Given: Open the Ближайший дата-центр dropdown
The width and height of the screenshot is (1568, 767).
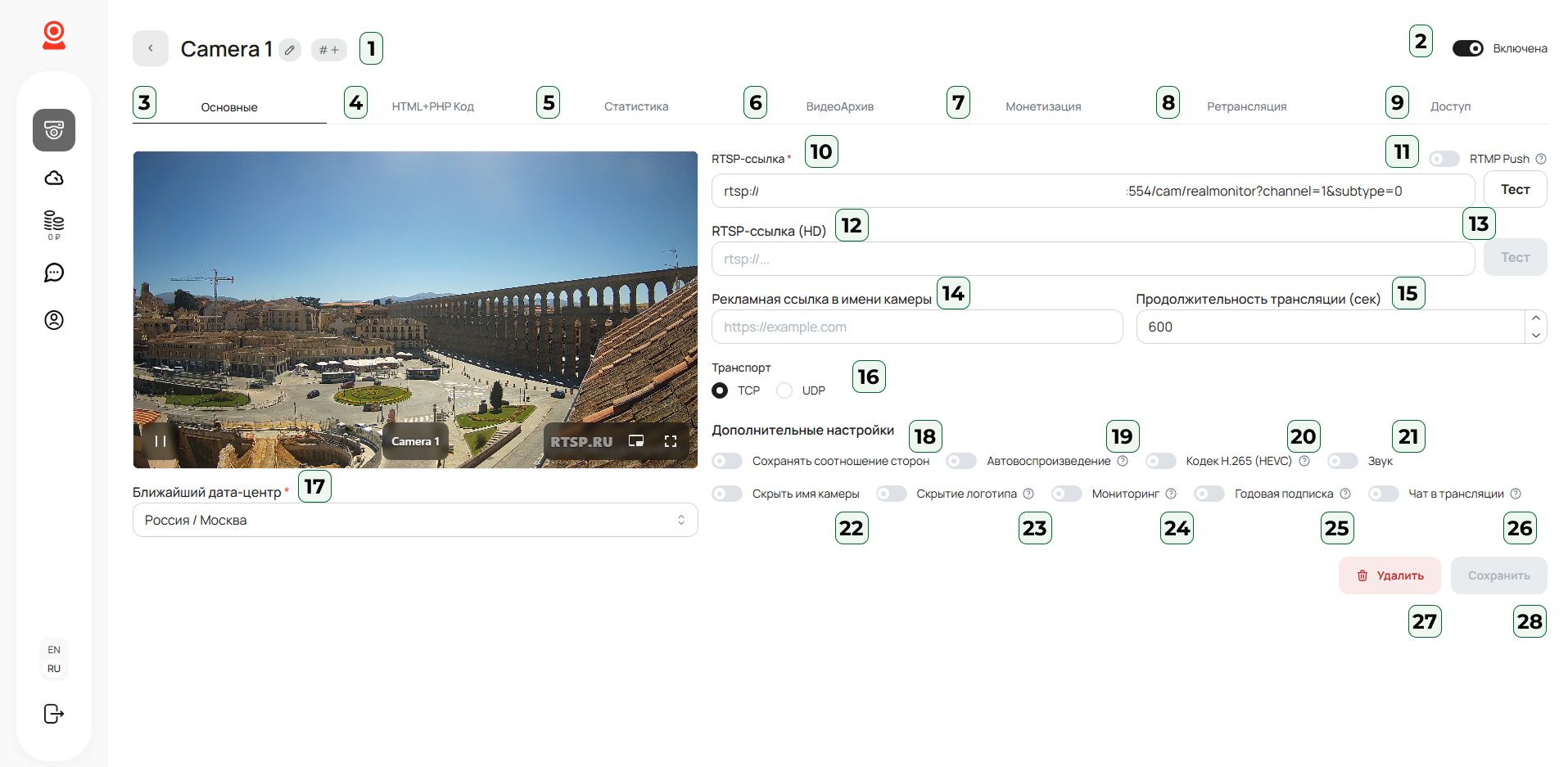Looking at the screenshot, I should tap(415, 520).
